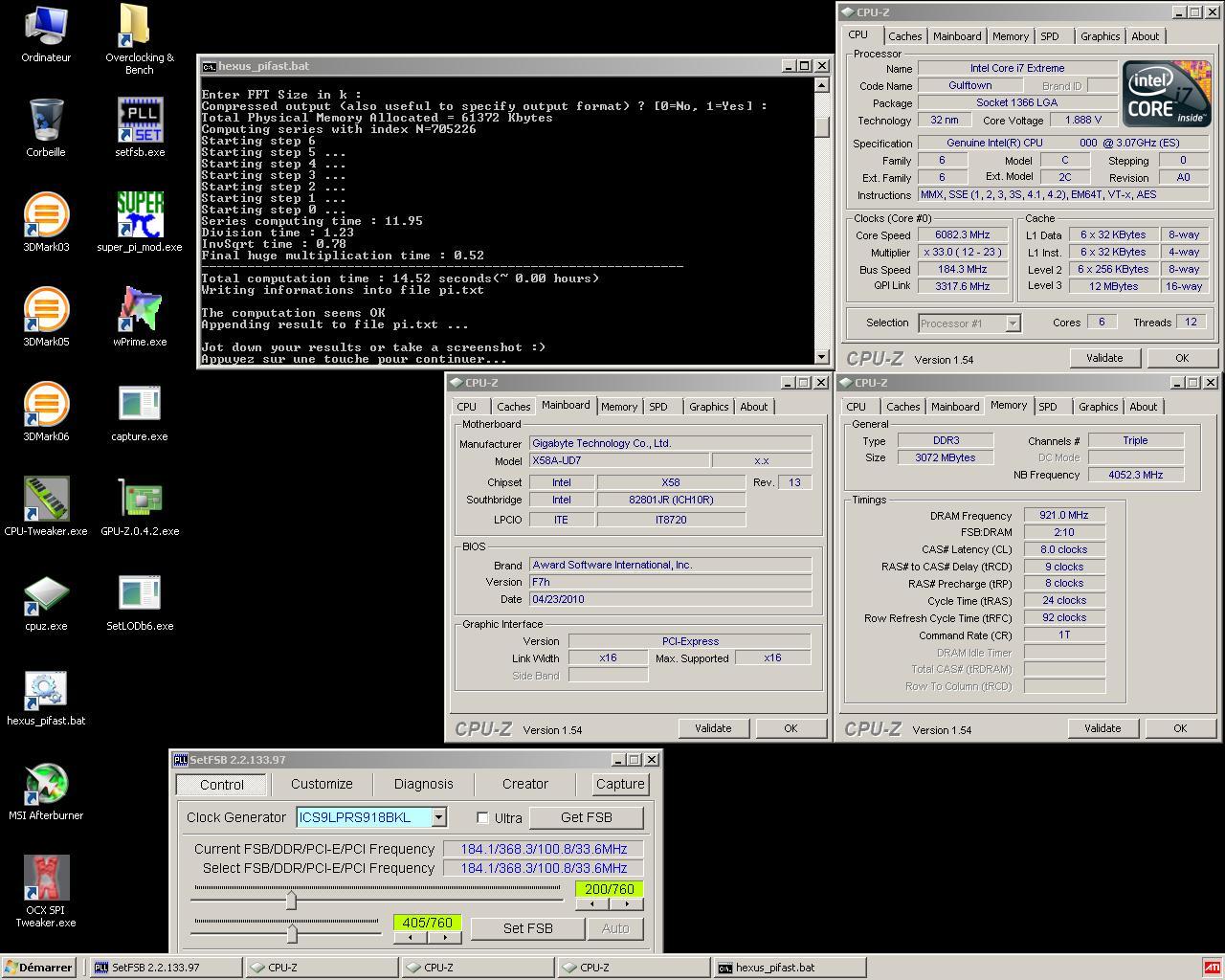1225x980 pixels.
Task: Launch wPrime.exe shortcut
Action: click(x=140, y=317)
